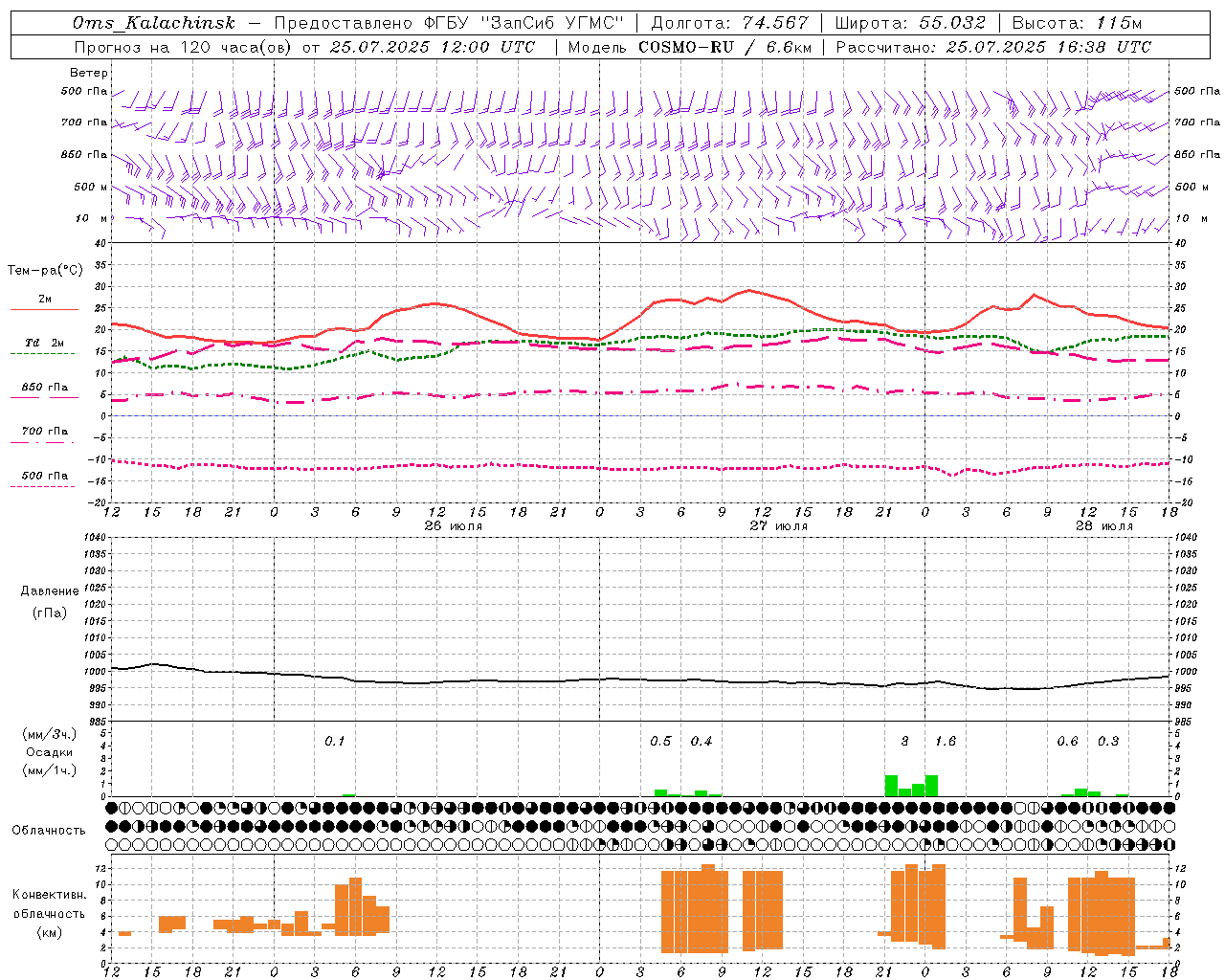Click the Широта: 55.032 value

coord(910,23)
